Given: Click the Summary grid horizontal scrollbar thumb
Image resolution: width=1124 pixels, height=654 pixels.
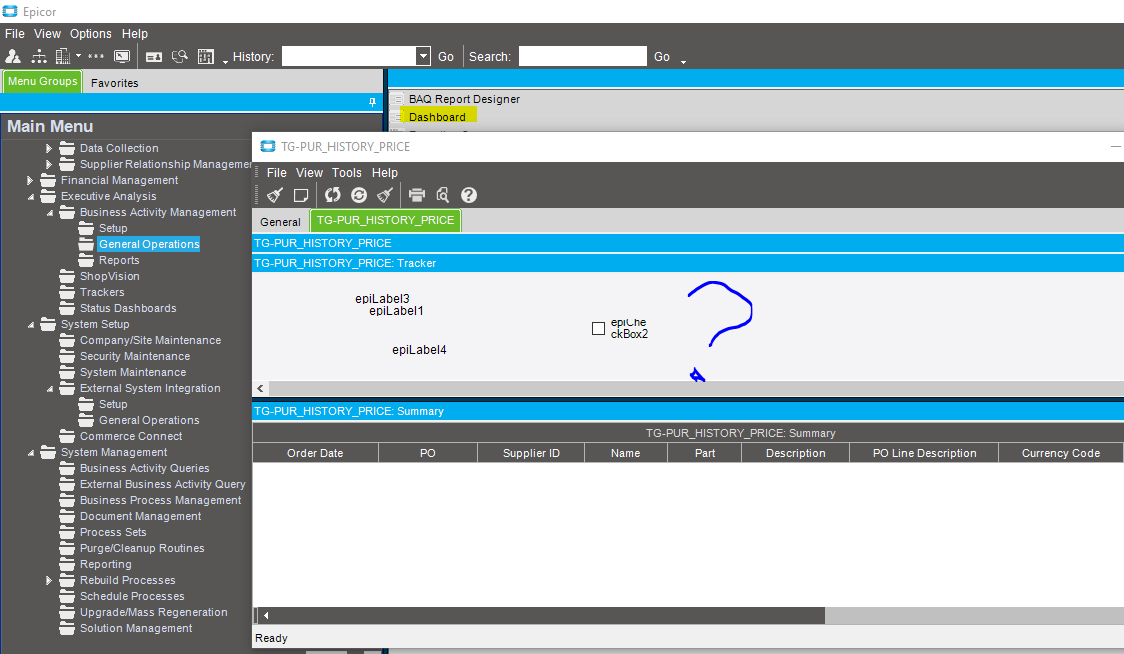Looking at the screenshot, I should 548,615.
